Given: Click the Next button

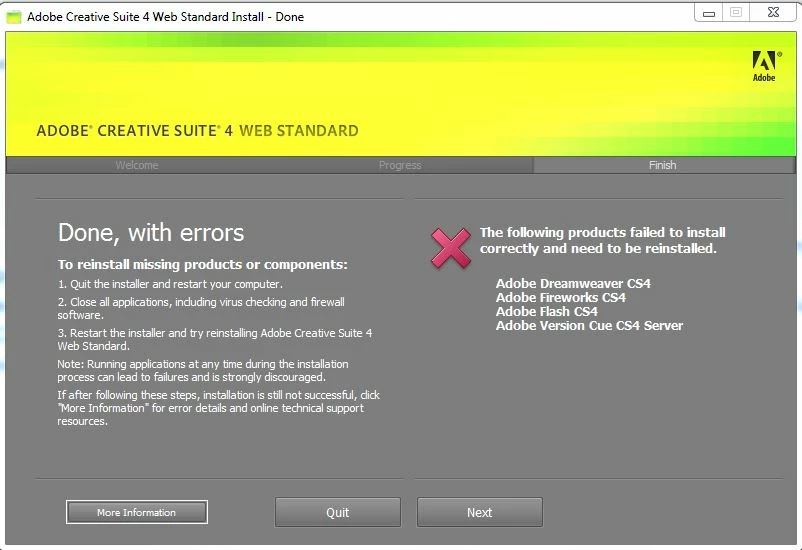Looking at the screenshot, I should pos(479,512).
